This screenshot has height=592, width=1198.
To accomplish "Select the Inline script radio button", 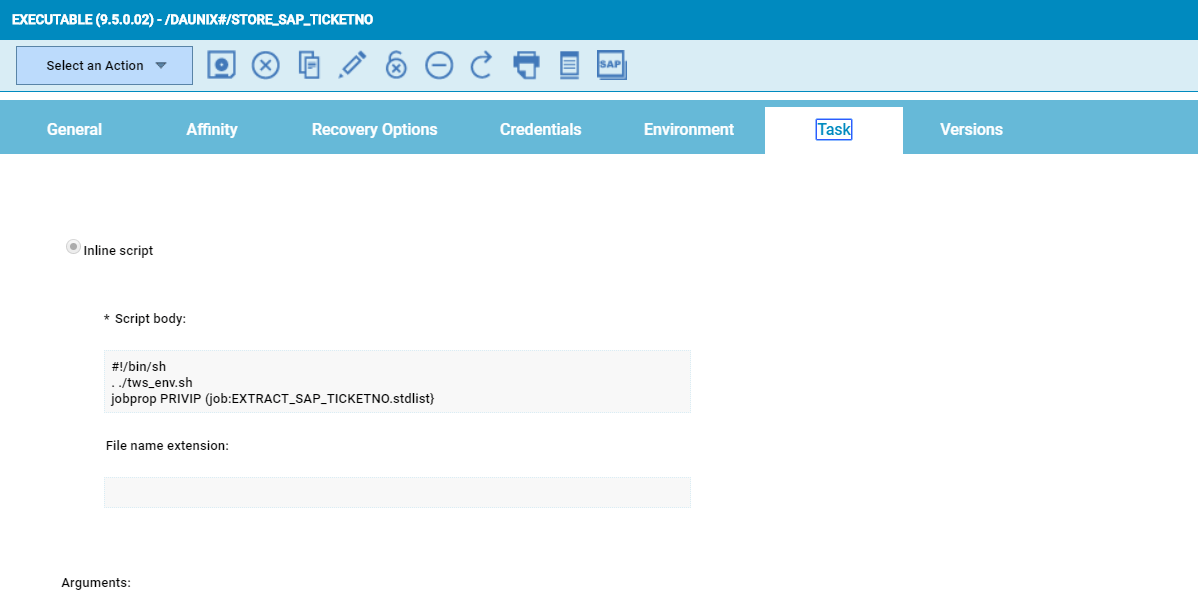I will [73, 247].
